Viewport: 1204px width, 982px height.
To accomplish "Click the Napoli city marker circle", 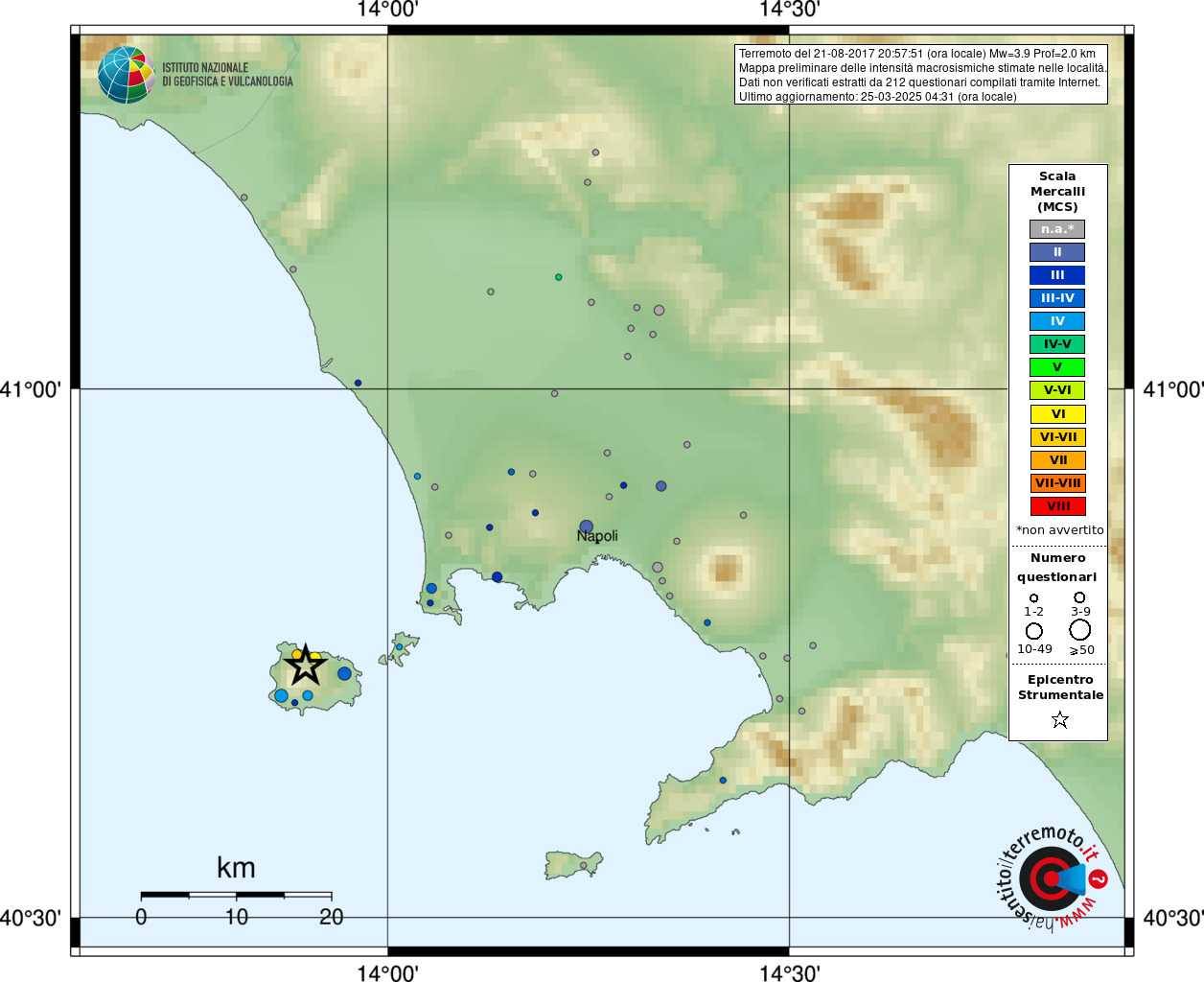I will [586, 526].
